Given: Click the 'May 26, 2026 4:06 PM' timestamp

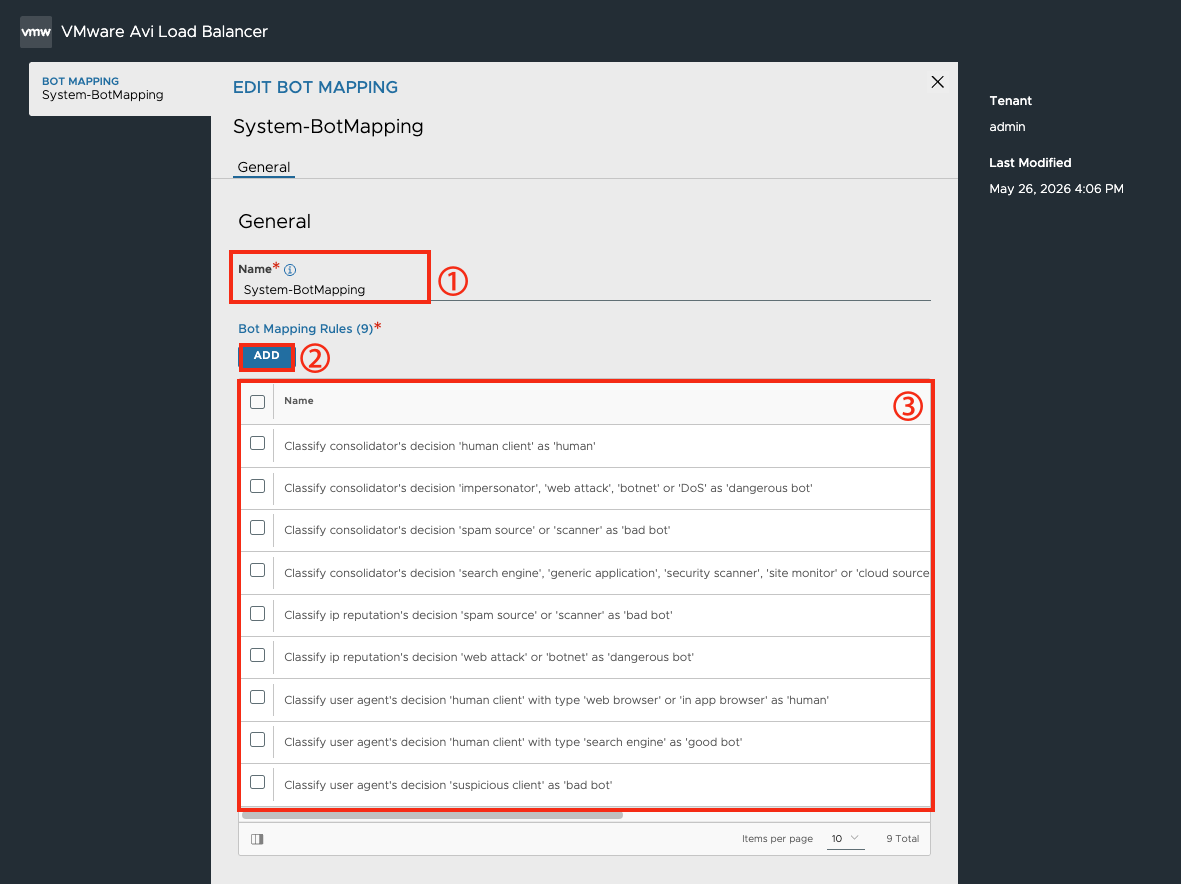Looking at the screenshot, I should point(1056,189).
